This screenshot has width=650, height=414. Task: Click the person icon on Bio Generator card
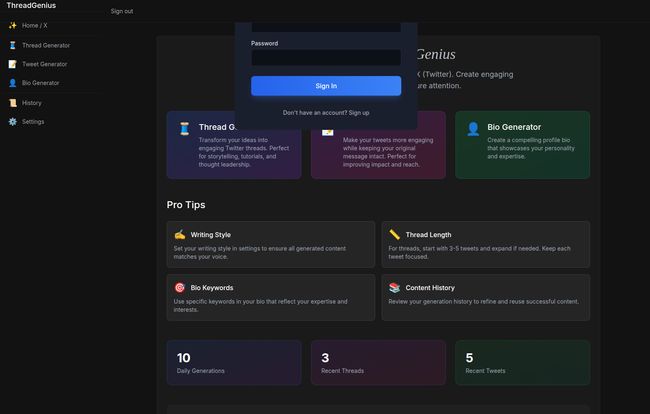[x=473, y=129]
